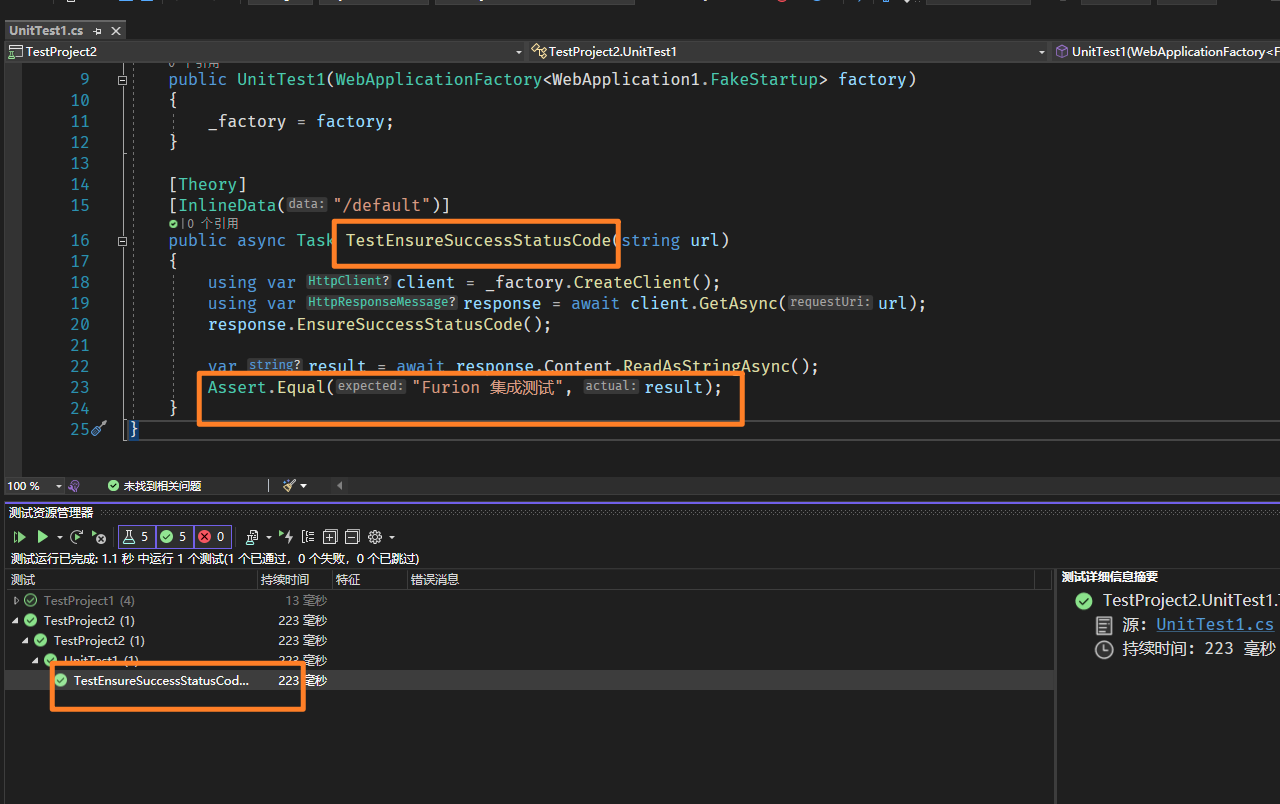Image resolution: width=1280 pixels, height=804 pixels.
Task: Run all tests in view
Action: [x=20, y=537]
